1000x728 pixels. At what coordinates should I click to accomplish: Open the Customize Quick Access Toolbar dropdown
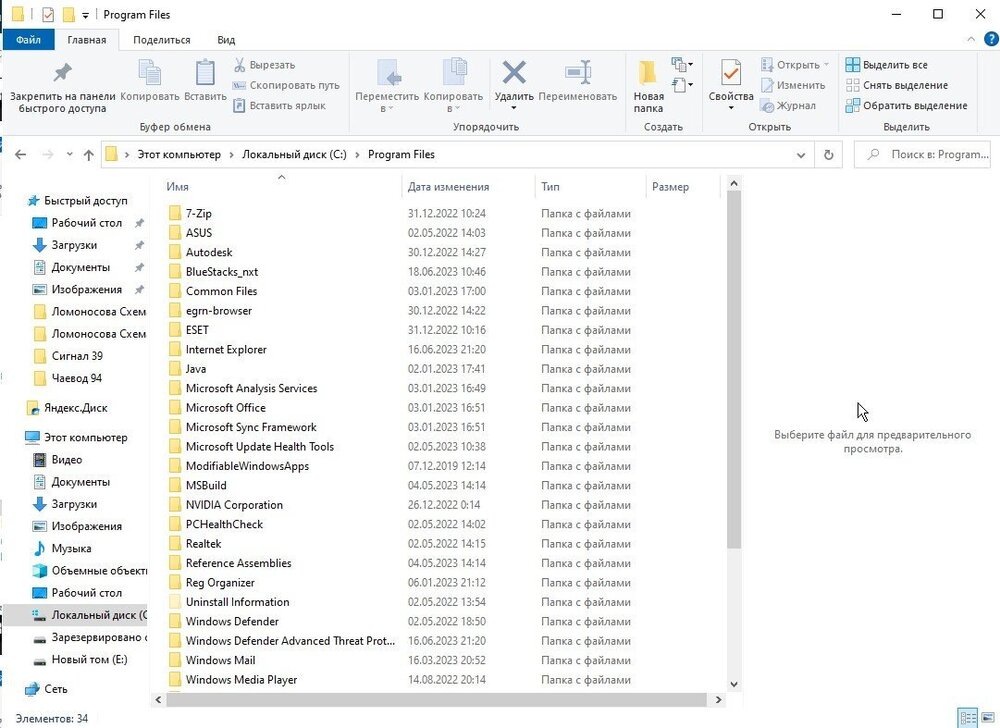tap(85, 15)
